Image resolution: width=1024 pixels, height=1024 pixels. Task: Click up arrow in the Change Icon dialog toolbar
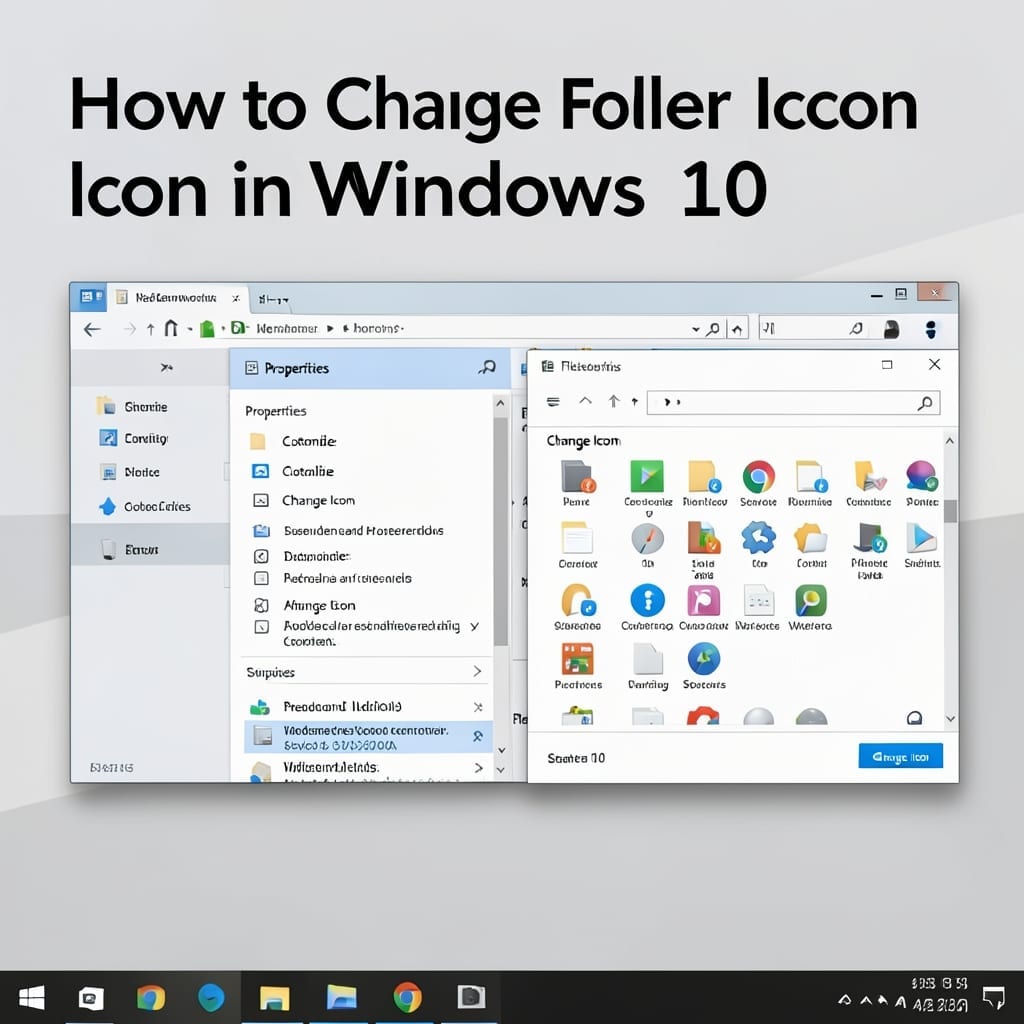click(x=613, y=401)
